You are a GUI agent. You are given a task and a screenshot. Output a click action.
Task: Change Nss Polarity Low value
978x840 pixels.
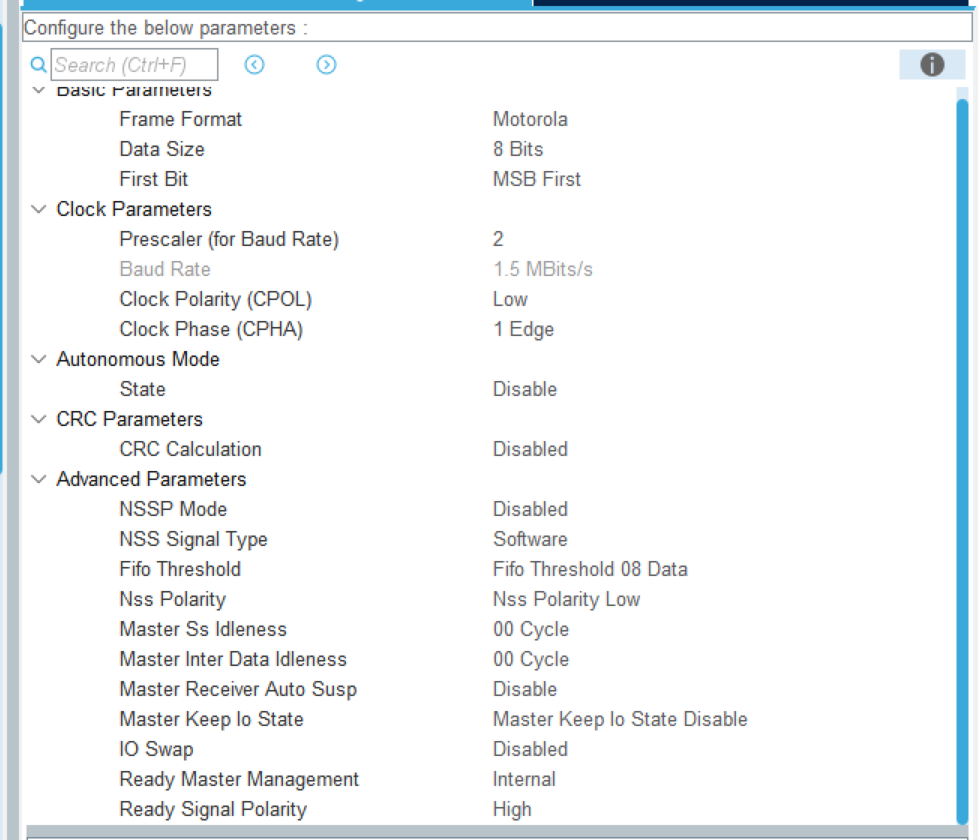pyautogui.click(x=566, y=599)
